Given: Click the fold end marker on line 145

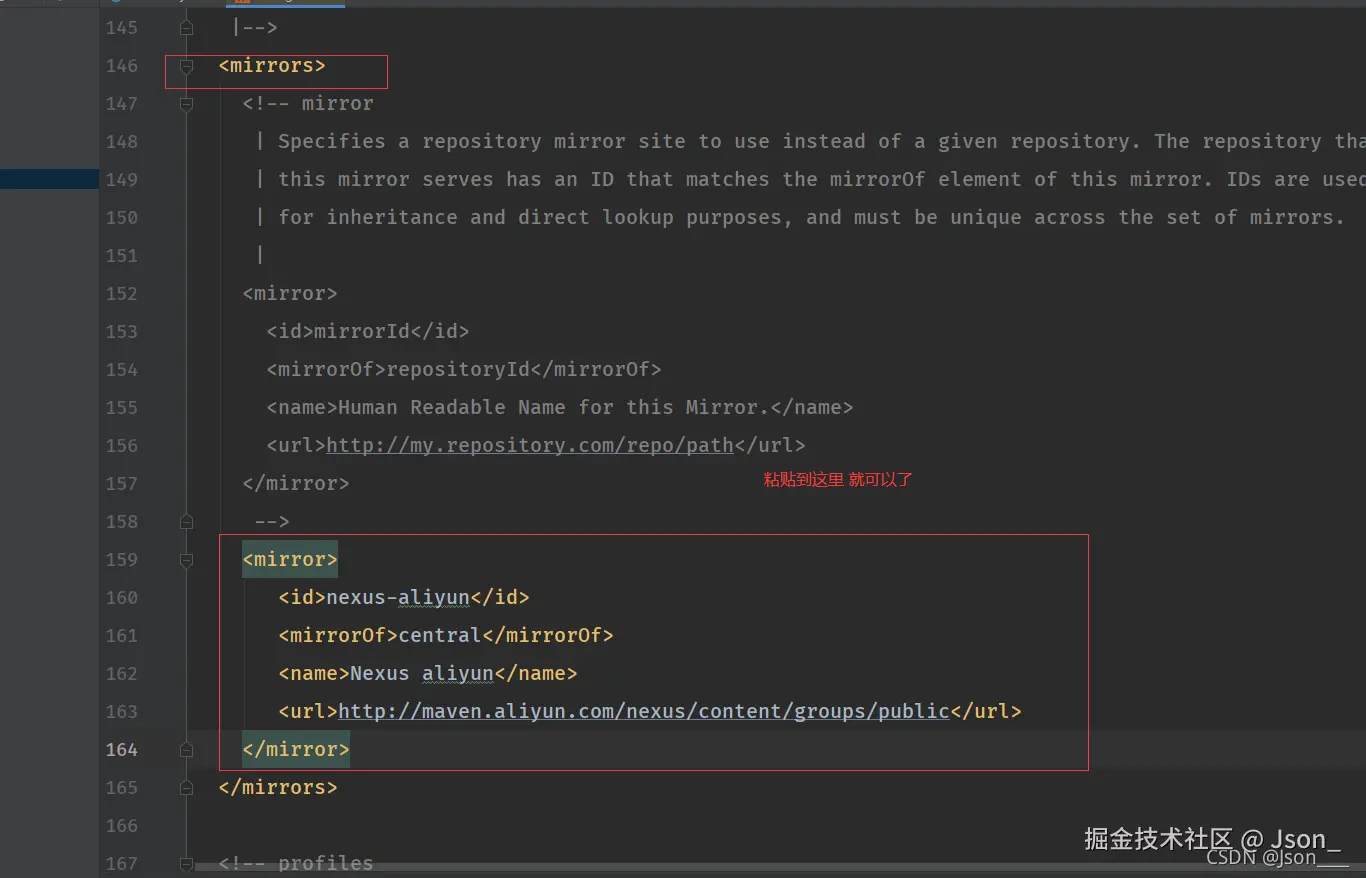Looking at the screenshot, I should [x=186, y=28].
